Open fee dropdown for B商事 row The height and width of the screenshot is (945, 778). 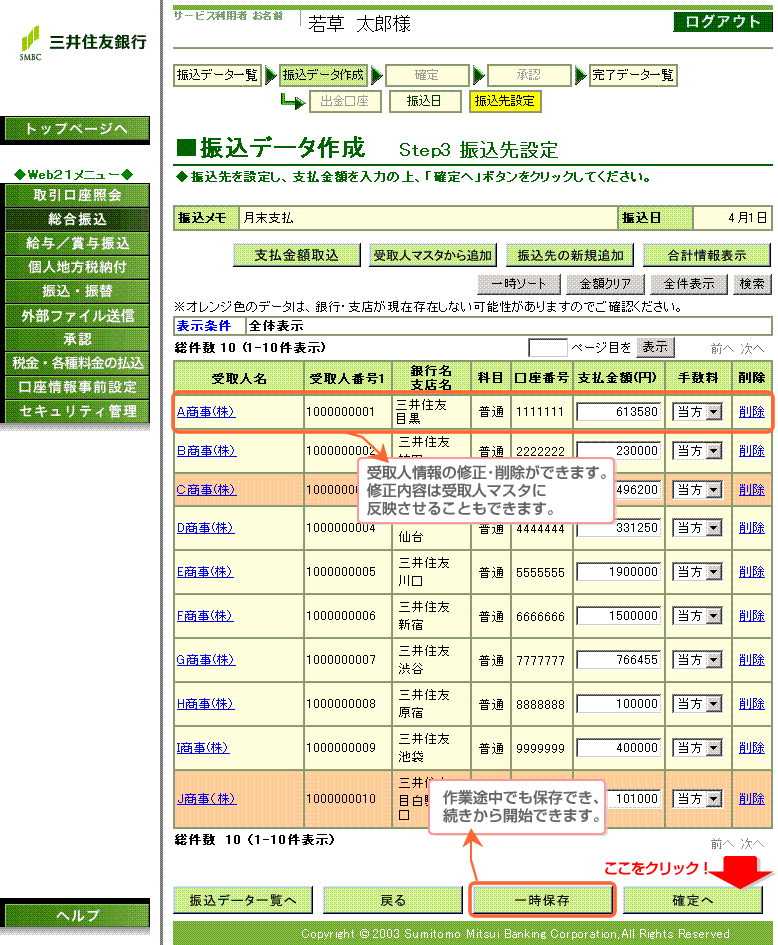(x=697, y=451)
